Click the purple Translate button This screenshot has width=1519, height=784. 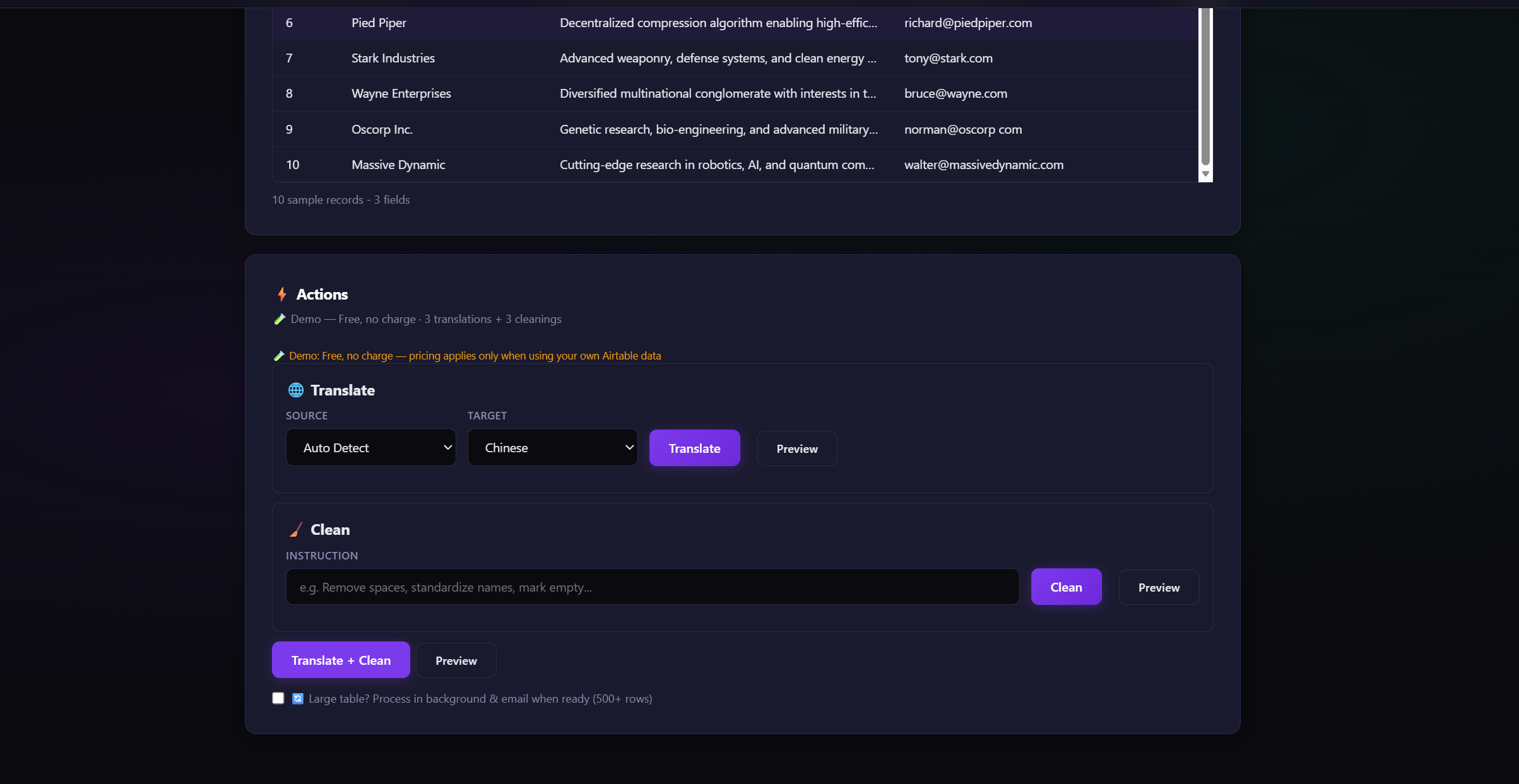pyautogui.click(x=695, y=448)
